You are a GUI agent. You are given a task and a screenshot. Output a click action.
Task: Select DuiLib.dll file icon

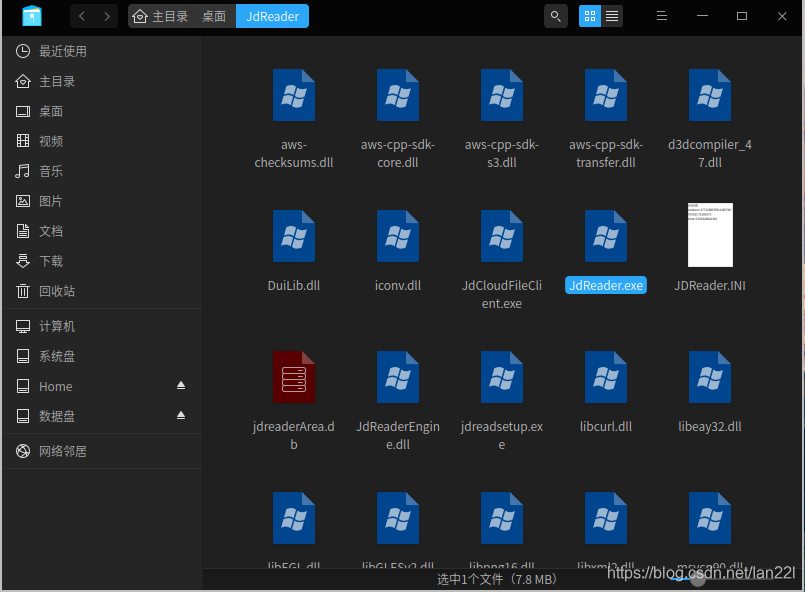294,236
